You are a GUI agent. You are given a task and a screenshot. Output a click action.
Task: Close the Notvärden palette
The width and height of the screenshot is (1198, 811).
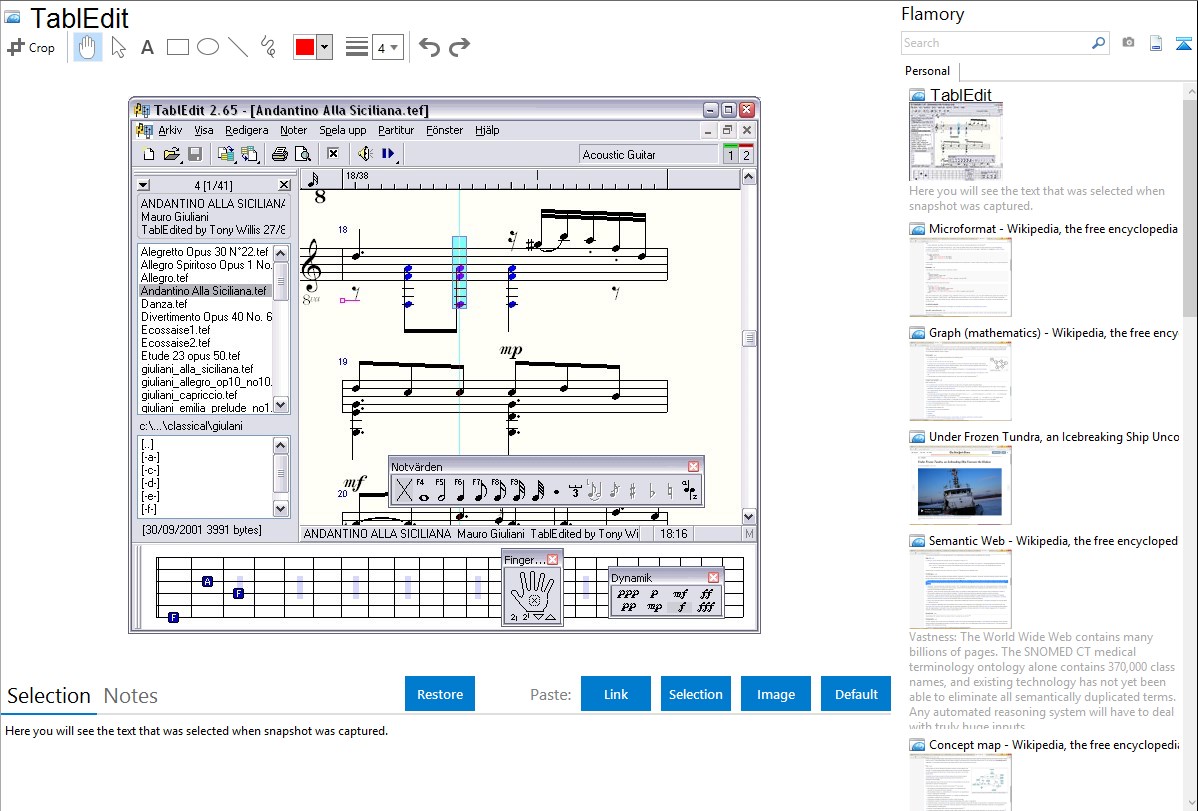pos(693,466)
